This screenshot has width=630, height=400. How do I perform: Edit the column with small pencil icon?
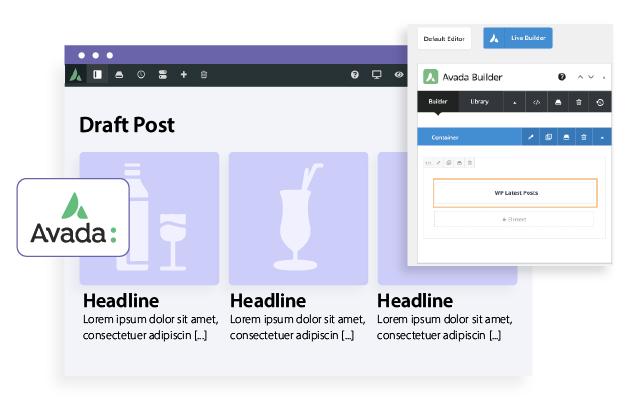438,163
